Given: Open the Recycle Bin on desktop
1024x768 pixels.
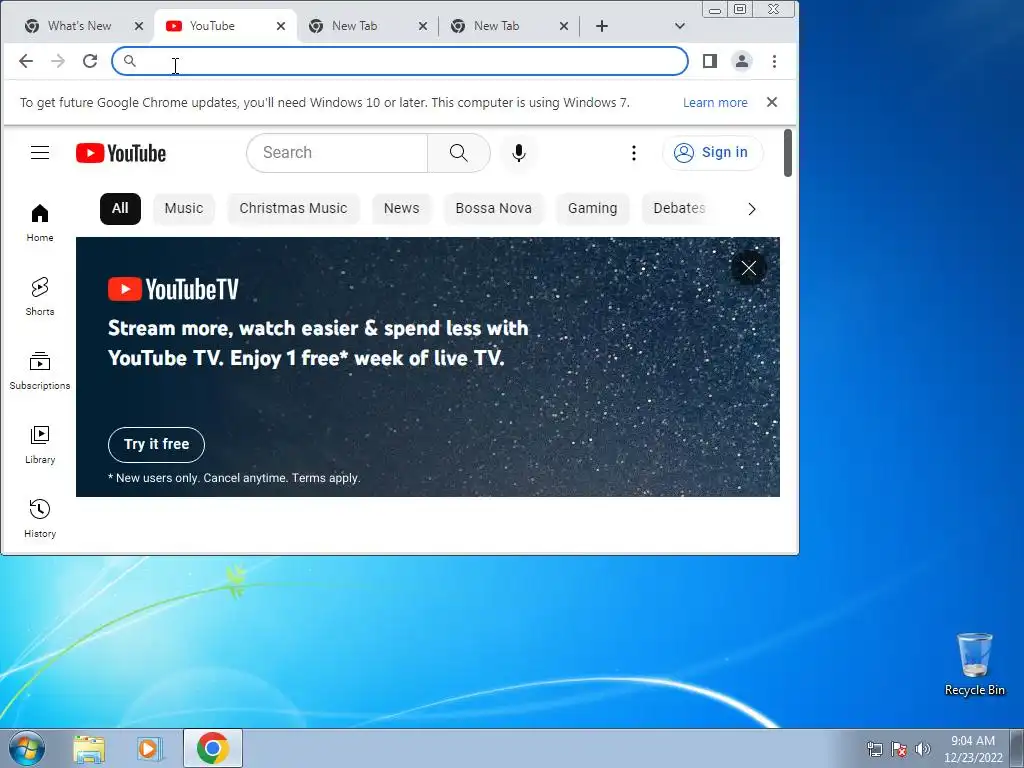Looking at the screenshot, I should (974, 664).
